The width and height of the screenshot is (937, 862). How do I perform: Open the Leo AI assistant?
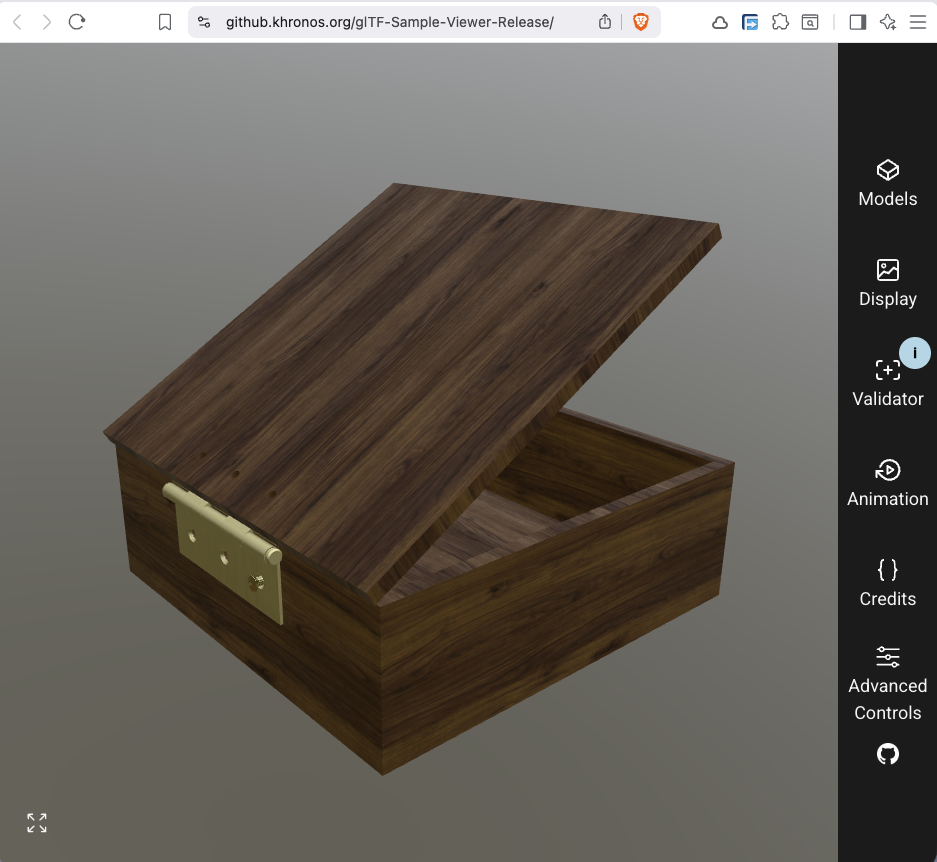point(887,23)
